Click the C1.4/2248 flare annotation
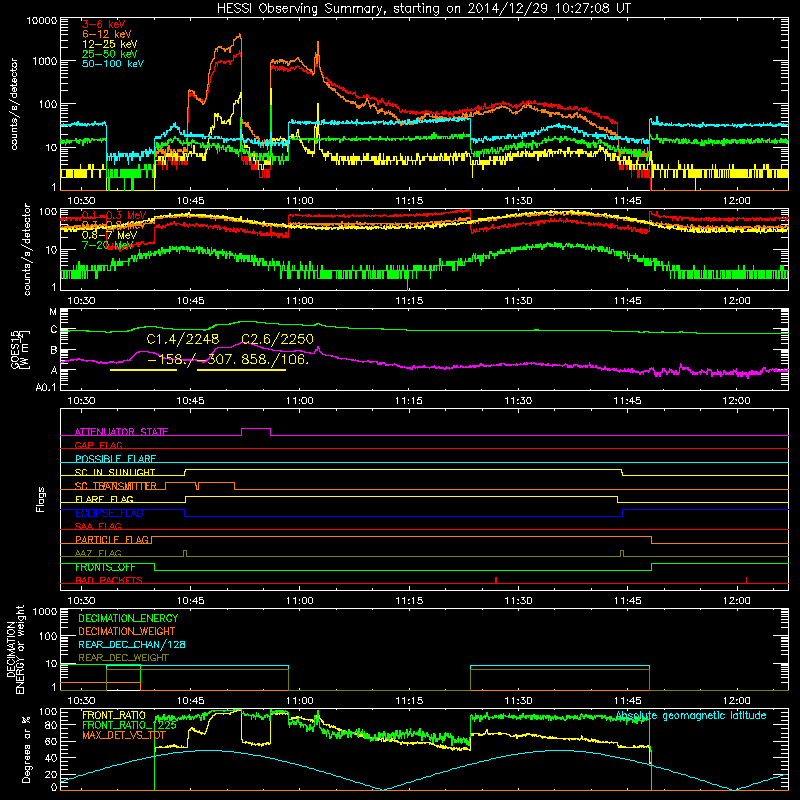The height and width of the screenshot is (800, 800). pos(183,339)
